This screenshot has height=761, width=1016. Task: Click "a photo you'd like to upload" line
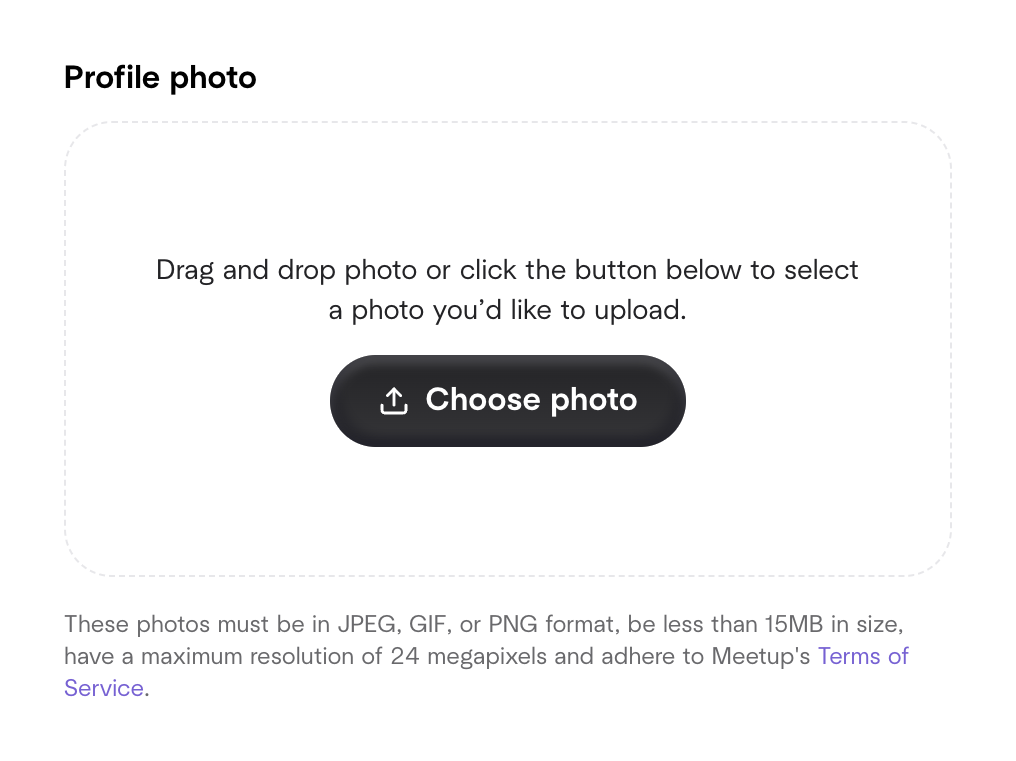pyautogui.click(x=507, y=311)
